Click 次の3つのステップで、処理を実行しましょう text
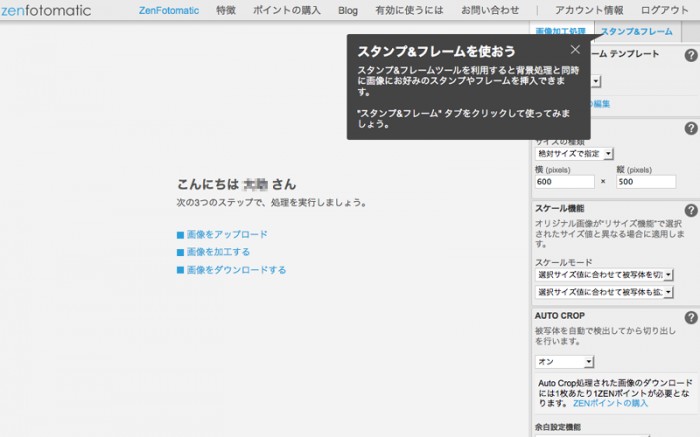The image size is (700, 437). [x=271, y=202]
